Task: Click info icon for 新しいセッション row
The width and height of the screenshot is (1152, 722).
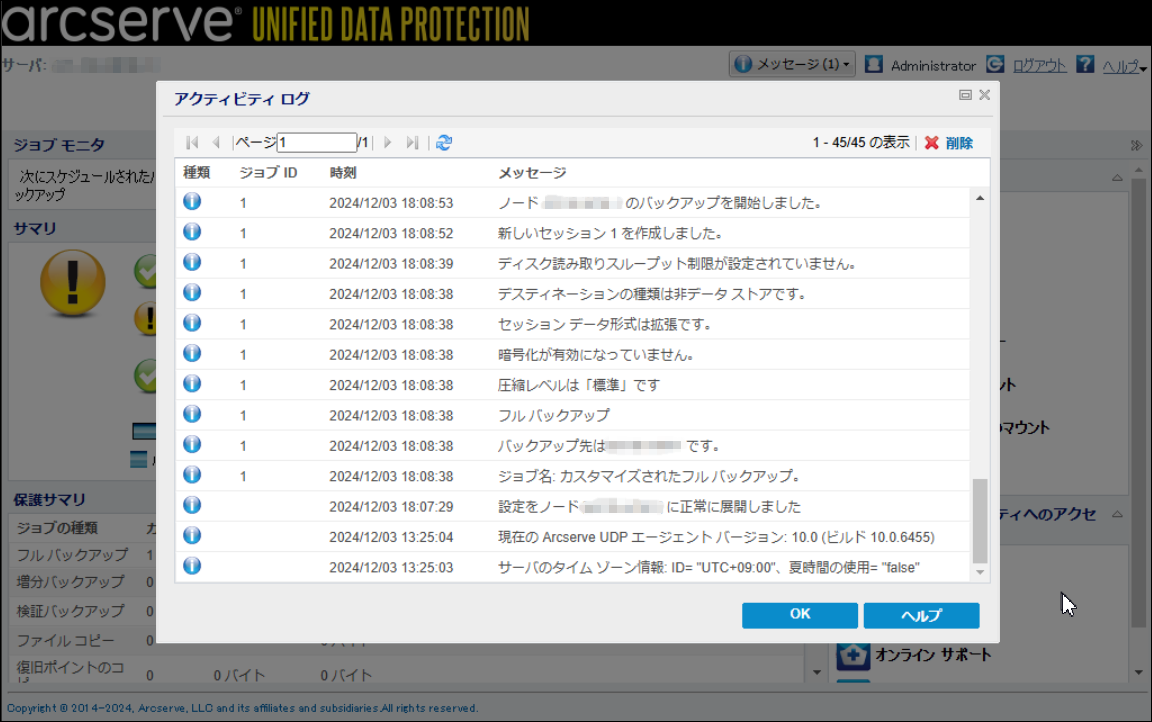Action: pos(192,232)
